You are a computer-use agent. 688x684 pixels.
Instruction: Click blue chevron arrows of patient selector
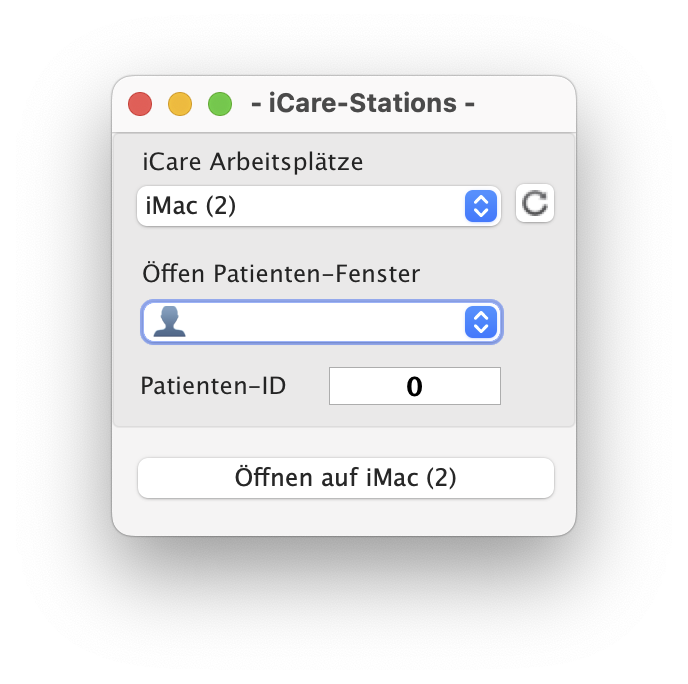click(x=481, y=322)
